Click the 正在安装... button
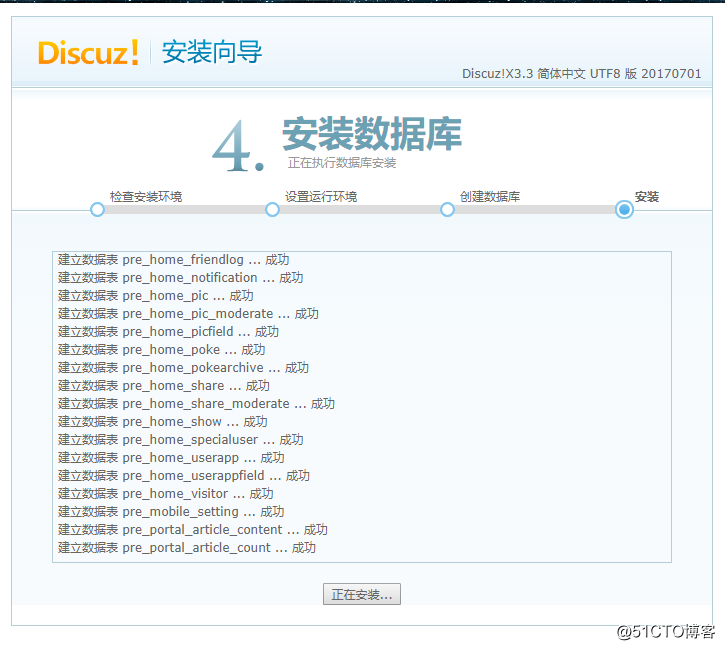725x650 pixels. (x=362, y=594)
